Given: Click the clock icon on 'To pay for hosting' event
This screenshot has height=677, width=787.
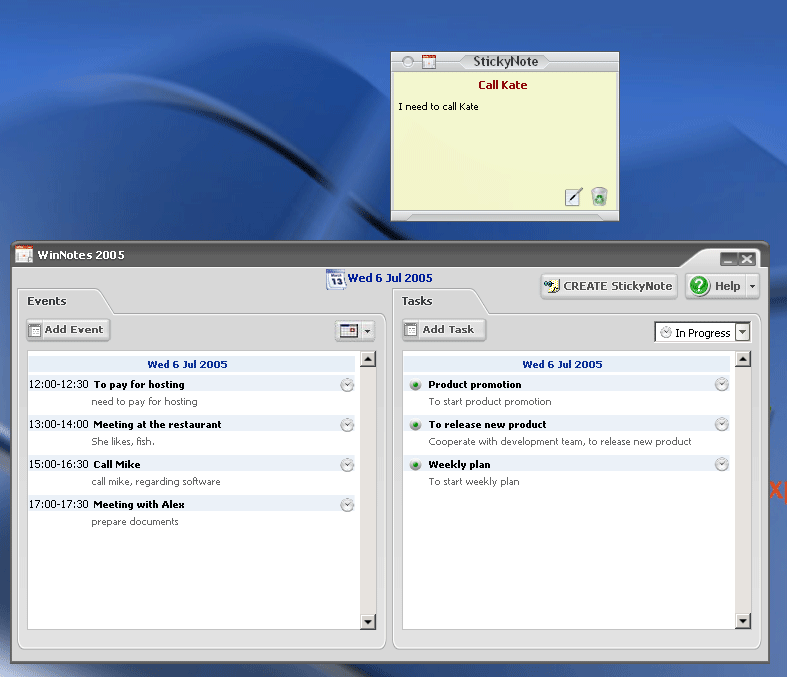Looking at the screenshot, I should click(347, 385).
